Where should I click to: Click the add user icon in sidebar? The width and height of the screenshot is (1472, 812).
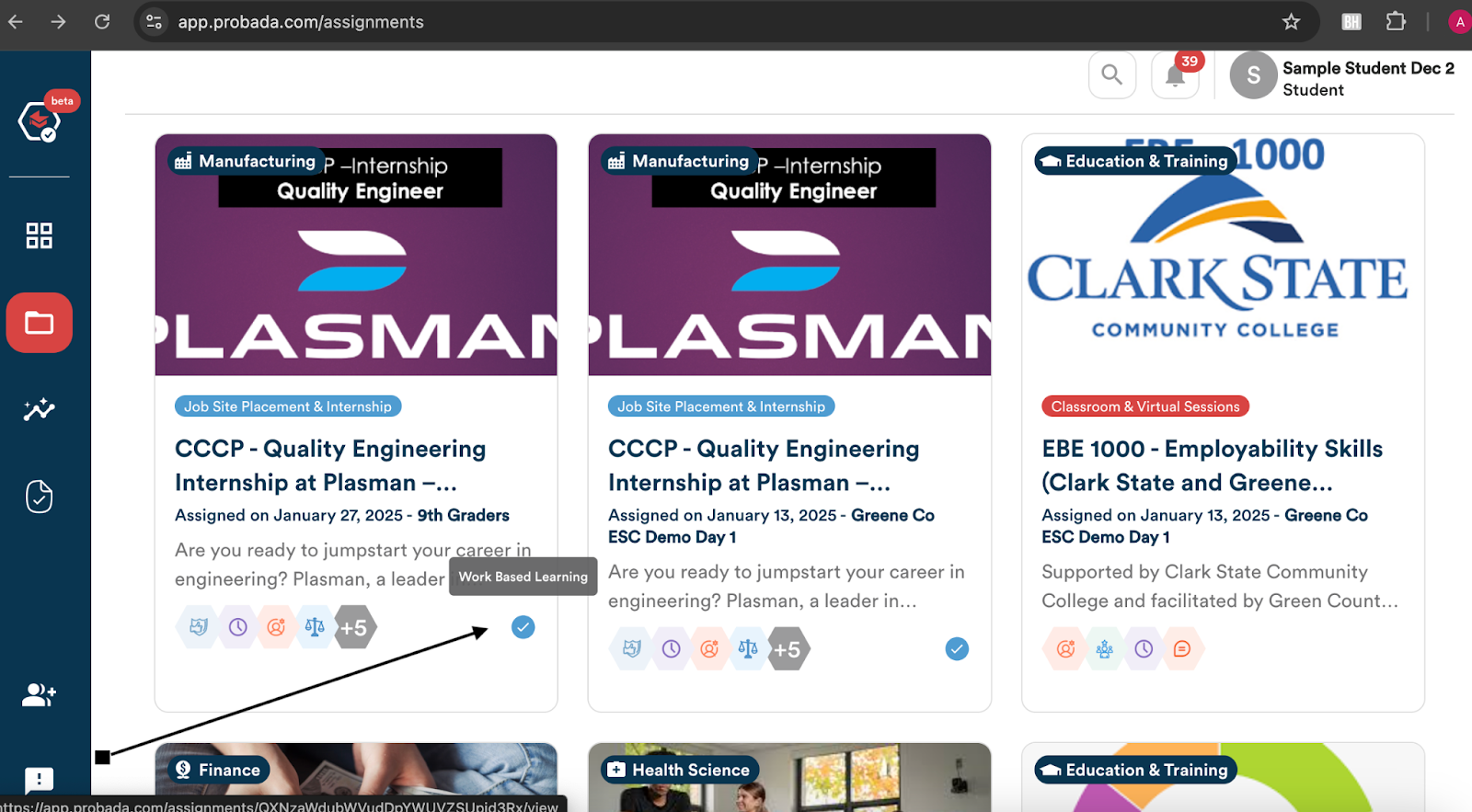click(x=39, y=694)
